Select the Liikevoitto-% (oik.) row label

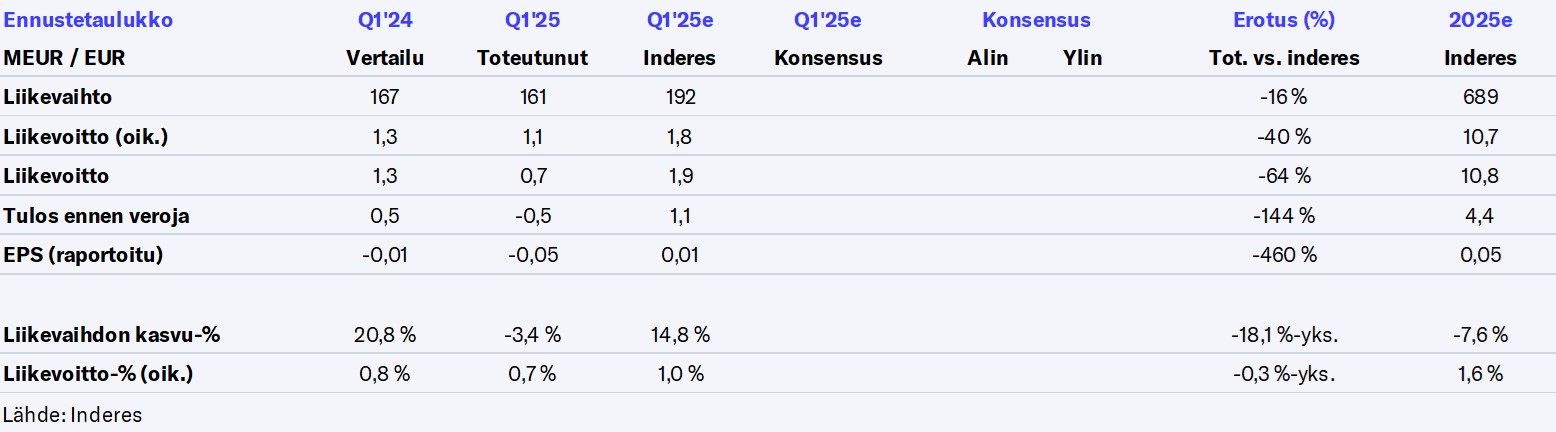click(99, 374)
